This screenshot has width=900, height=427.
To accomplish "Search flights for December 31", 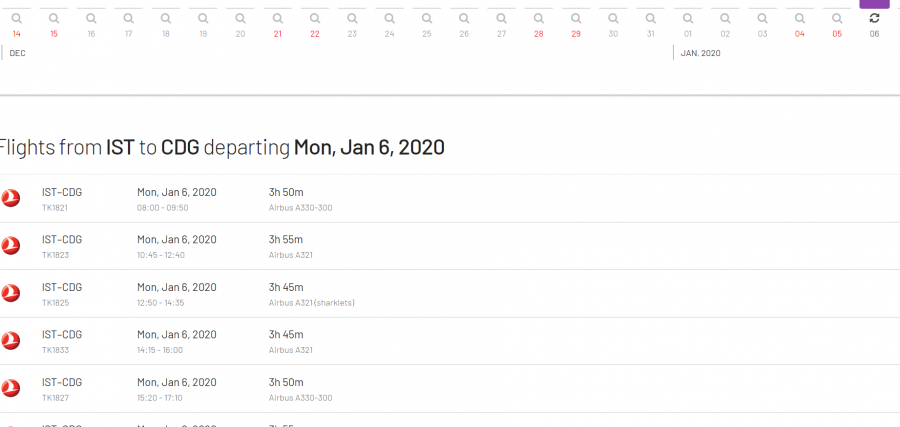I will click(650, 18).
